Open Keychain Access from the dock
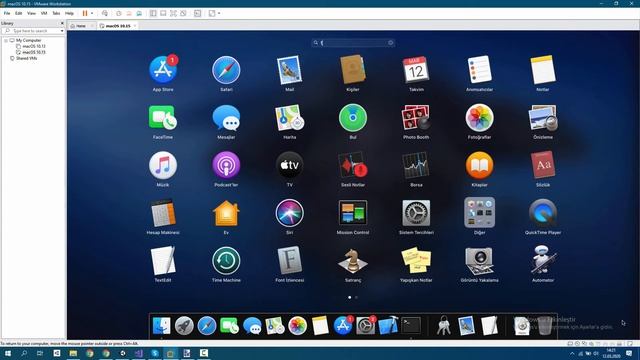Image resolution: width=640 pixels, height=360 pixels. click(x=444, y=326)
